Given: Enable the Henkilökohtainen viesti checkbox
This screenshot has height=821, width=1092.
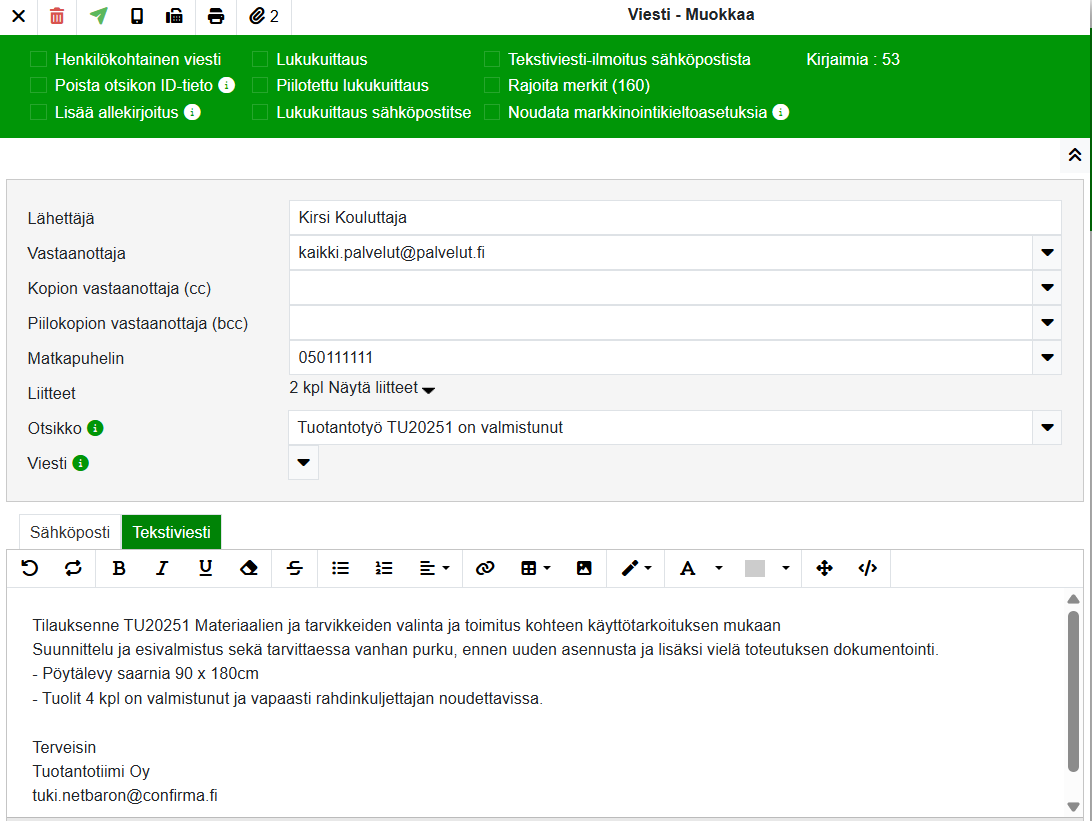Looking at the screenshot, I should 39,59.
